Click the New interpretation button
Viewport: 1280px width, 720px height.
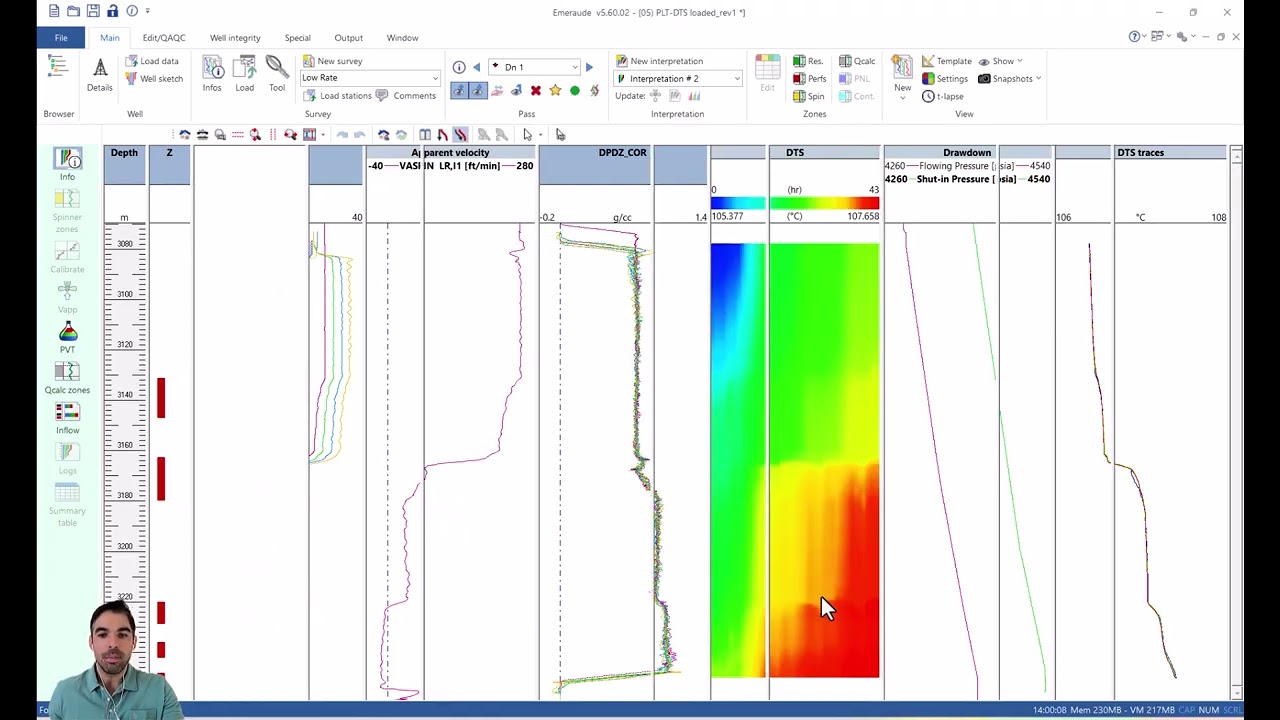coord(659,61)
